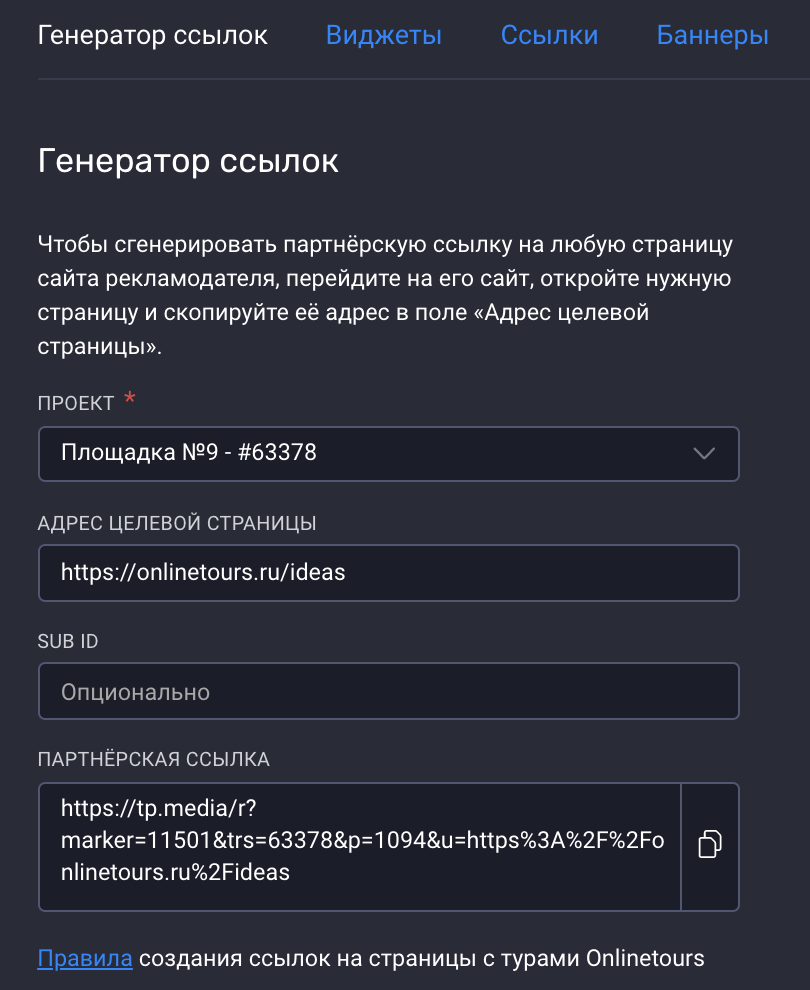Image resolution: width=810 pixels, height=990 pixels.
Task: Switch to the Ссылки tab
Action: (x=549, y=36)
